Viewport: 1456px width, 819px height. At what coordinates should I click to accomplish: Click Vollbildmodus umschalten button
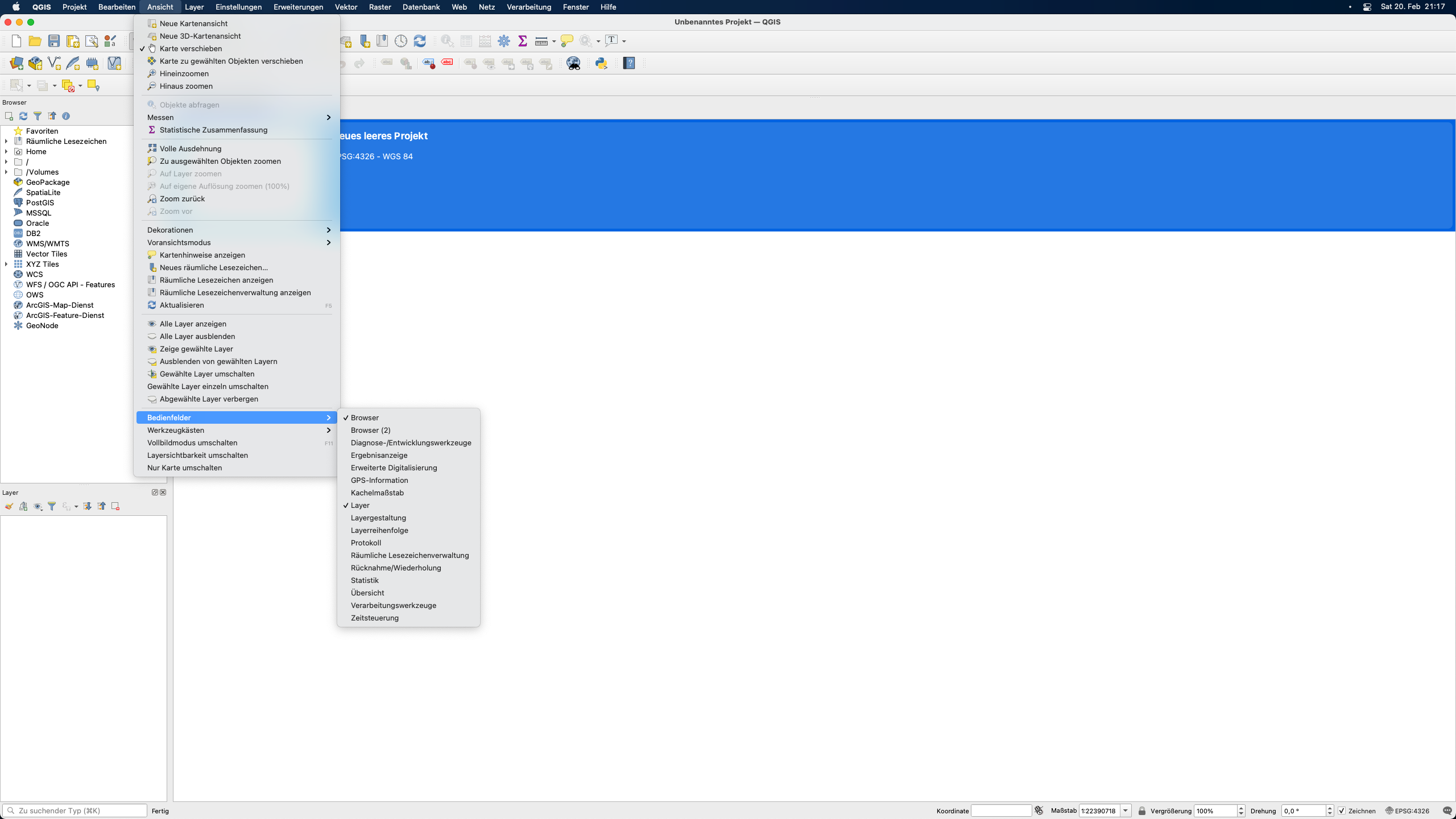(192, 442)
